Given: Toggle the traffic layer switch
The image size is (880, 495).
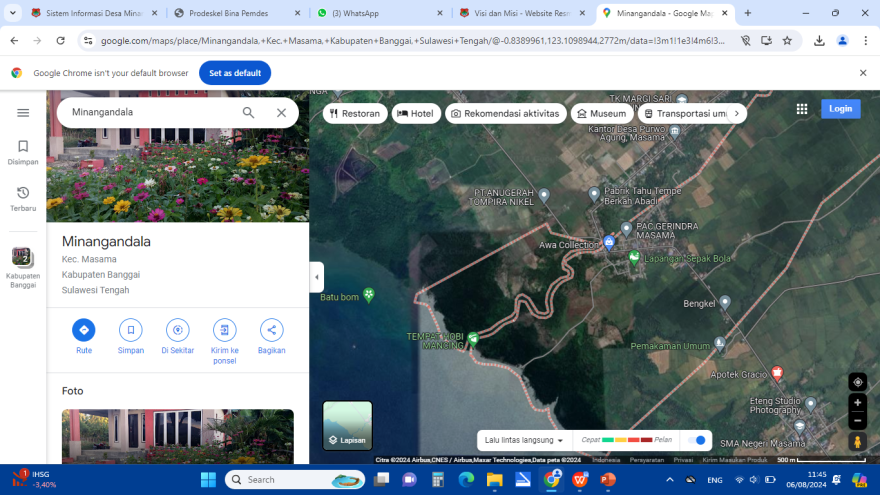Looking at the screenshot, I should click(696, 440).
